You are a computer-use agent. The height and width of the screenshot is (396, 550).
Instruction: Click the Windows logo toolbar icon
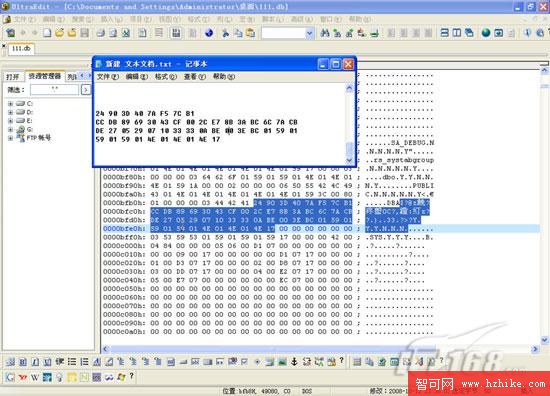pyautogui.click(x=121, y=377)
